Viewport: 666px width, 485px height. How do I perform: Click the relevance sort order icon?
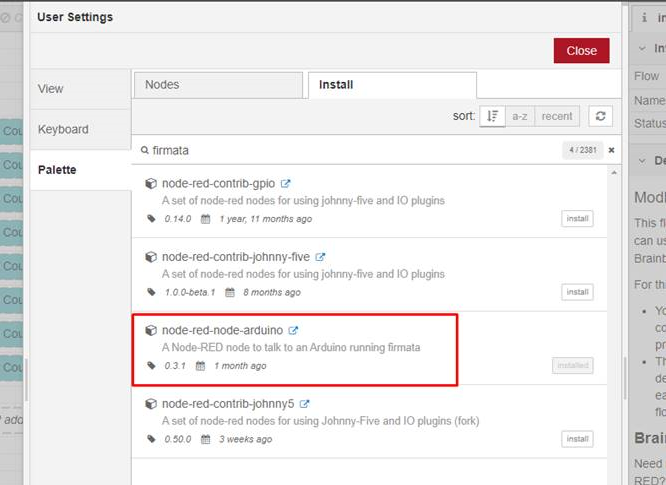(x=491, y=116)
